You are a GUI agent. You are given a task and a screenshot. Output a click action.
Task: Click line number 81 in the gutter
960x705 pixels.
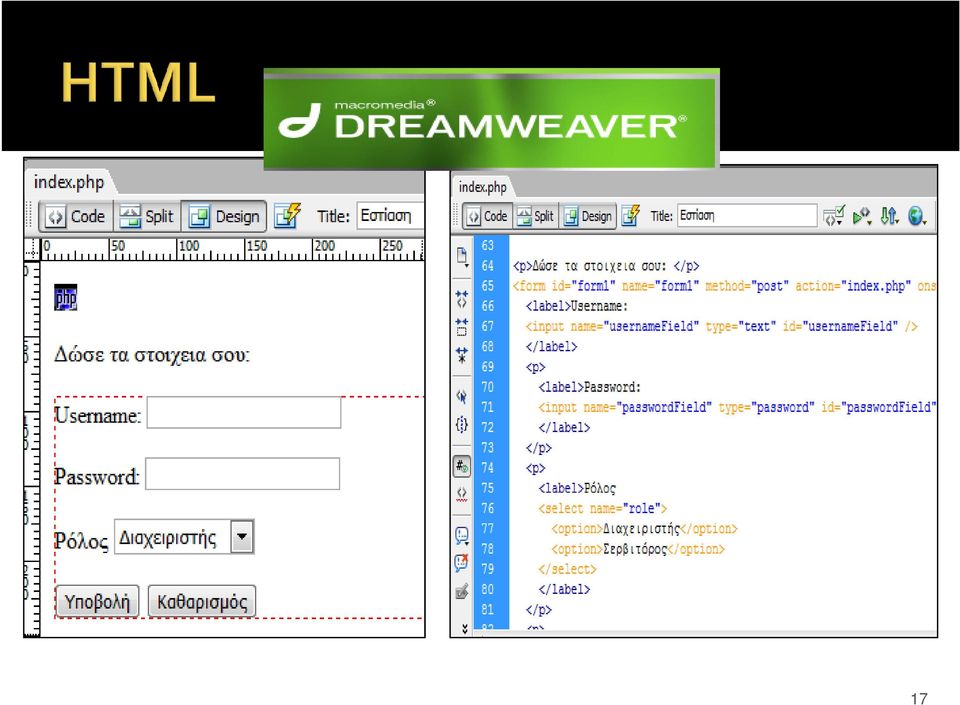click(x=487, y=610)
